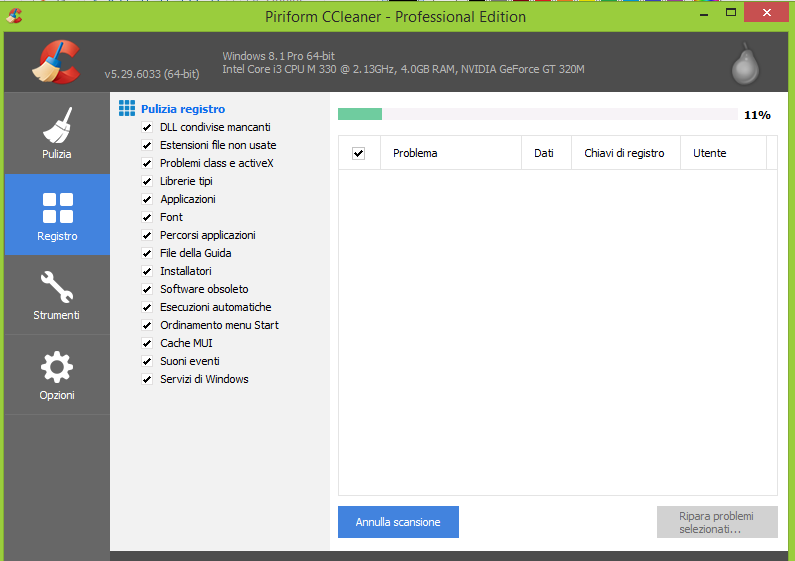Screen dimensions: 795x561
Task: Click Ripara problemi selezionati button
Action: pyautogui.click(x=717, y=522)
